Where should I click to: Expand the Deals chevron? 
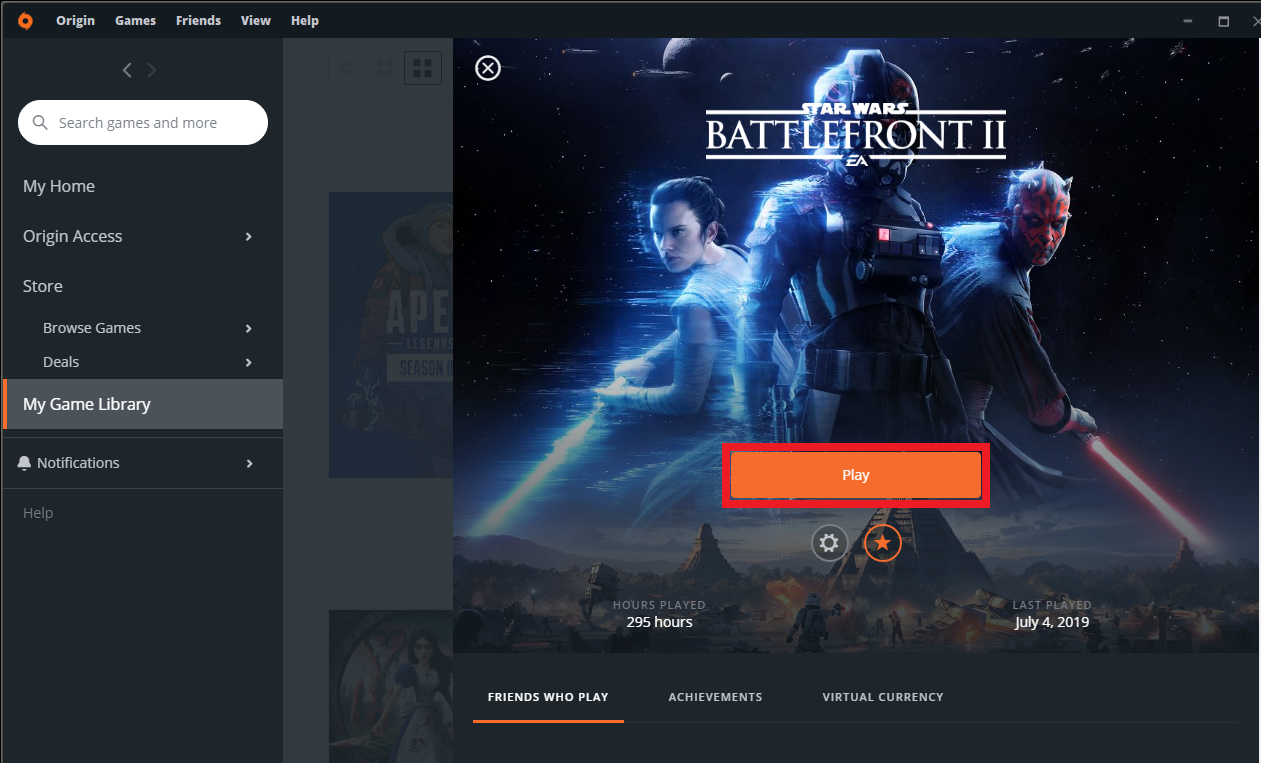click(x=249, y=362)
